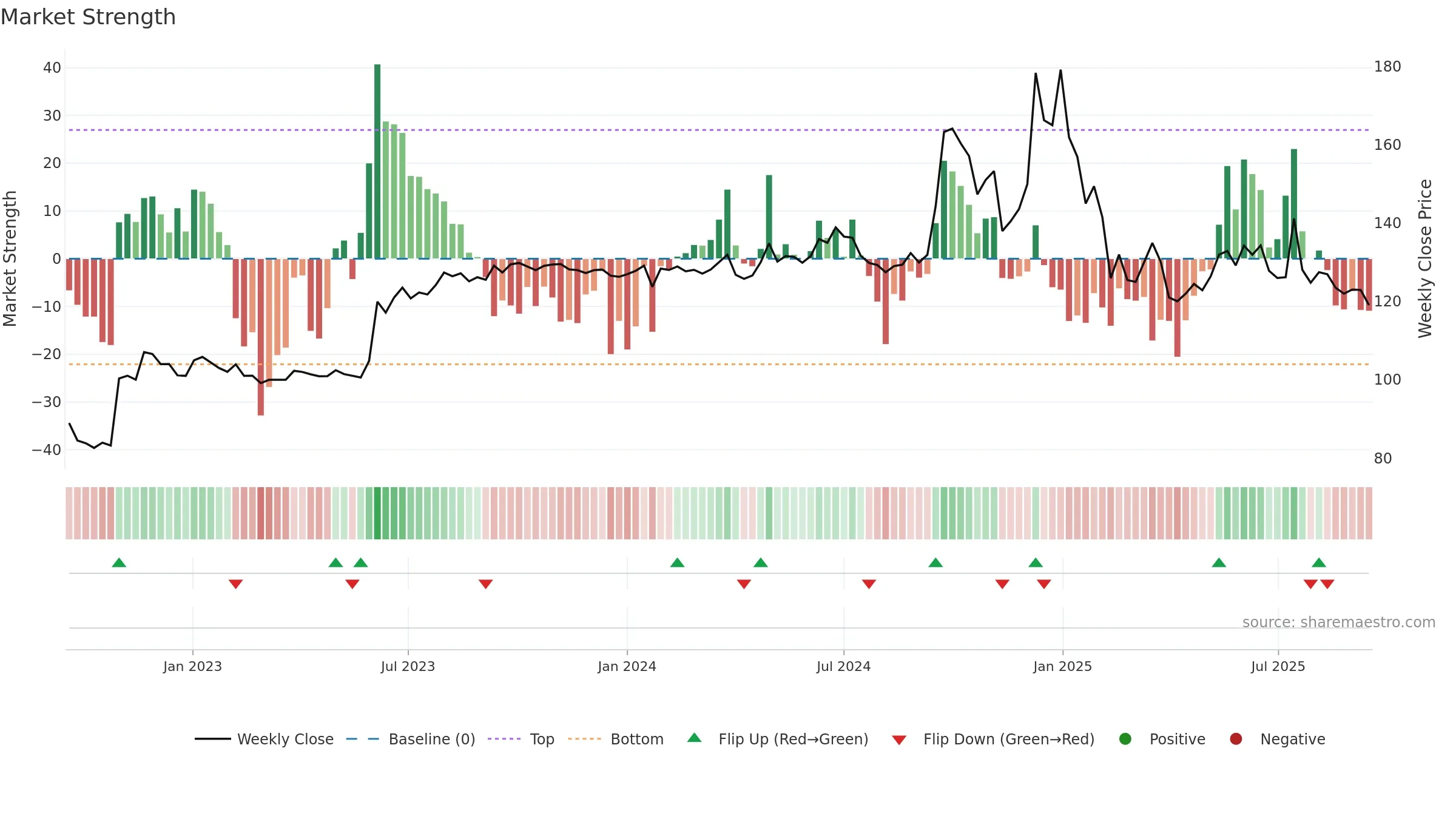Select the red flip-down triangle nearest Jan 2023
This screenshot has height=819, width=1456.
tap(236, 584)
